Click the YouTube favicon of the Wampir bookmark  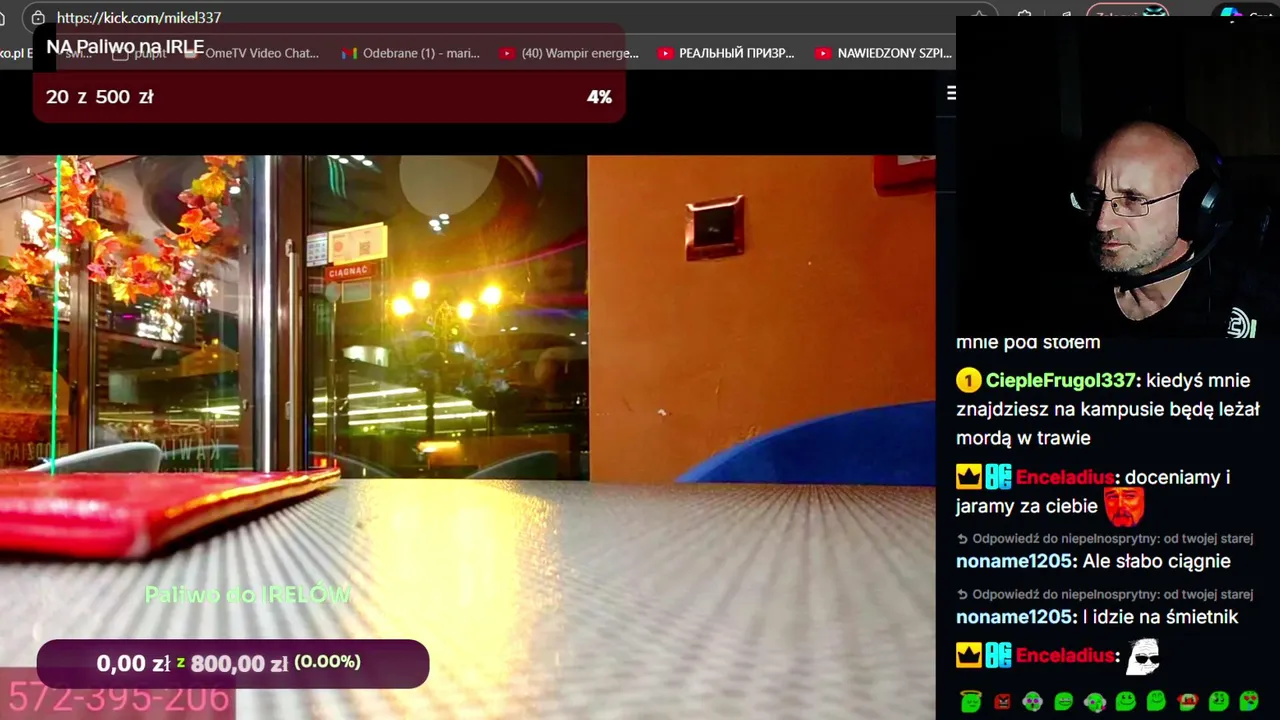(x=507, y=53)
